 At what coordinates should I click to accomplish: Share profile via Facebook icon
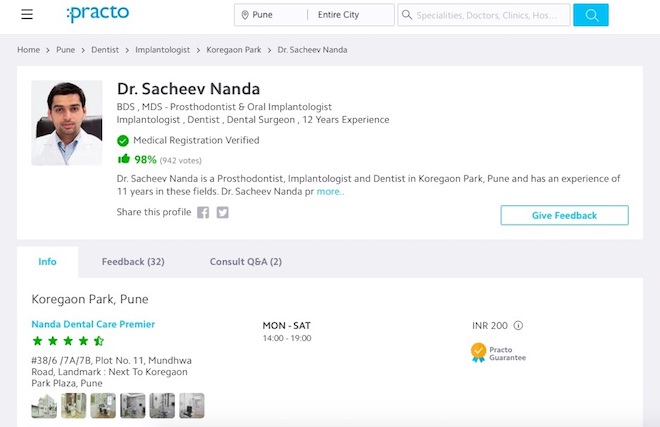pyautogui.click(x=203, y=212)
